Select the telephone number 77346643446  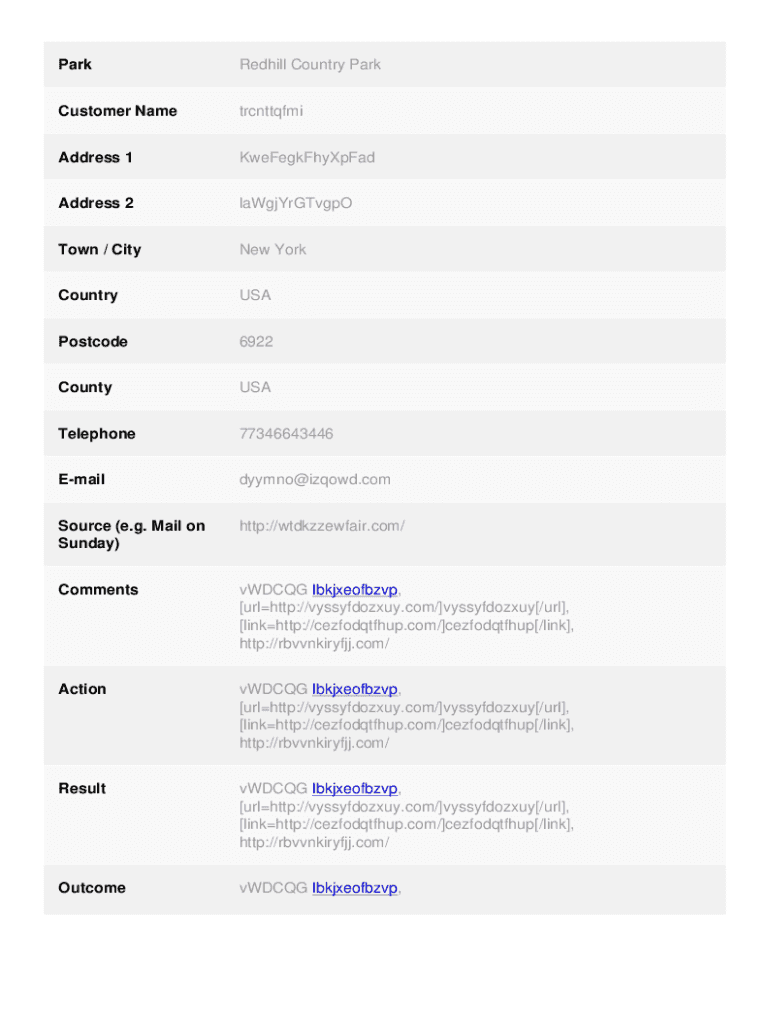pos(286,434)
